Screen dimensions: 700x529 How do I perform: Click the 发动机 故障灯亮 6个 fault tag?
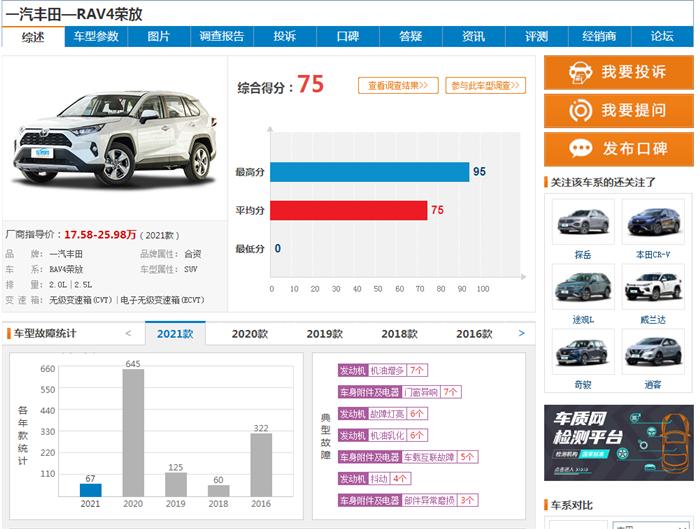click(x=383, y=414)
